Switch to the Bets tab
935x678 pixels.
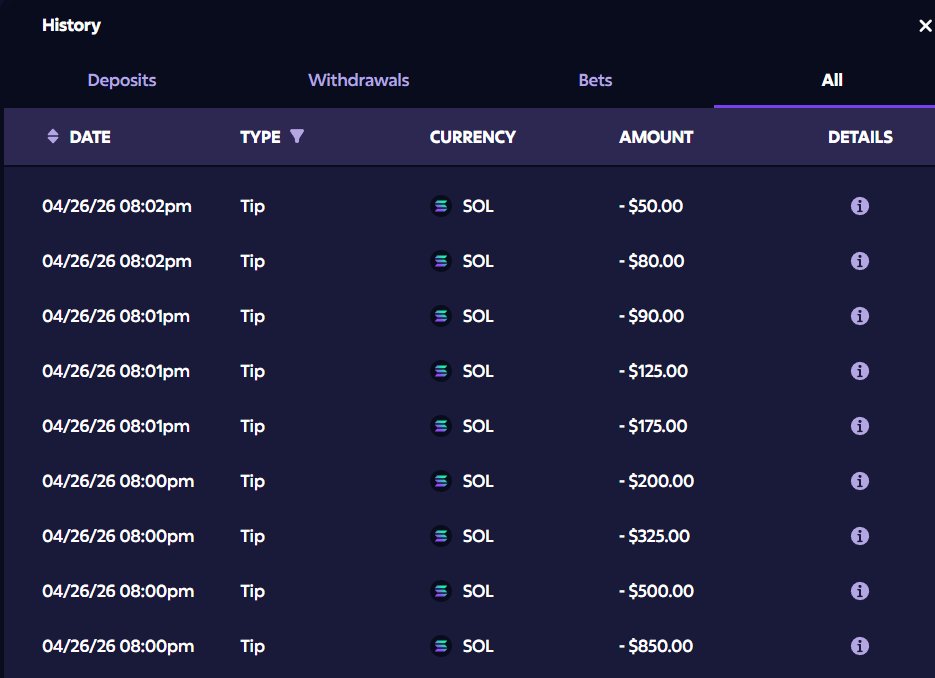click(x=595, y=80)
